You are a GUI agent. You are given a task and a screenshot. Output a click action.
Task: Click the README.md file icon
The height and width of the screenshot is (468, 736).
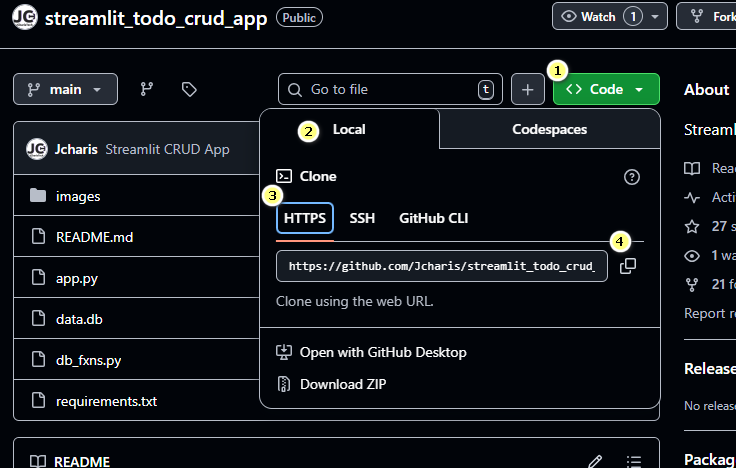38,237
